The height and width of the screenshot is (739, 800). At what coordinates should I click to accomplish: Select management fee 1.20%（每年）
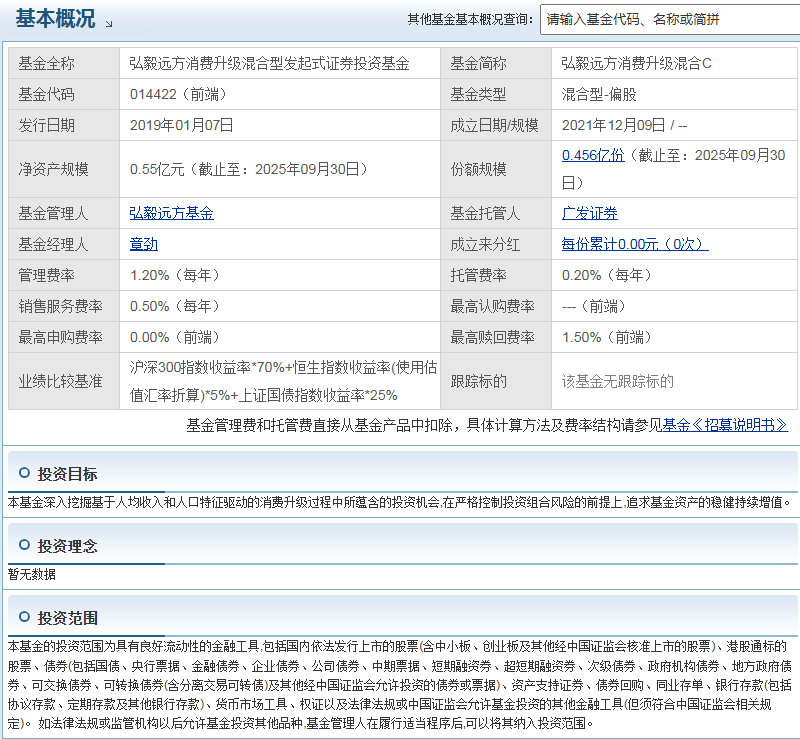pyautogui.click(x=175, y=275)
